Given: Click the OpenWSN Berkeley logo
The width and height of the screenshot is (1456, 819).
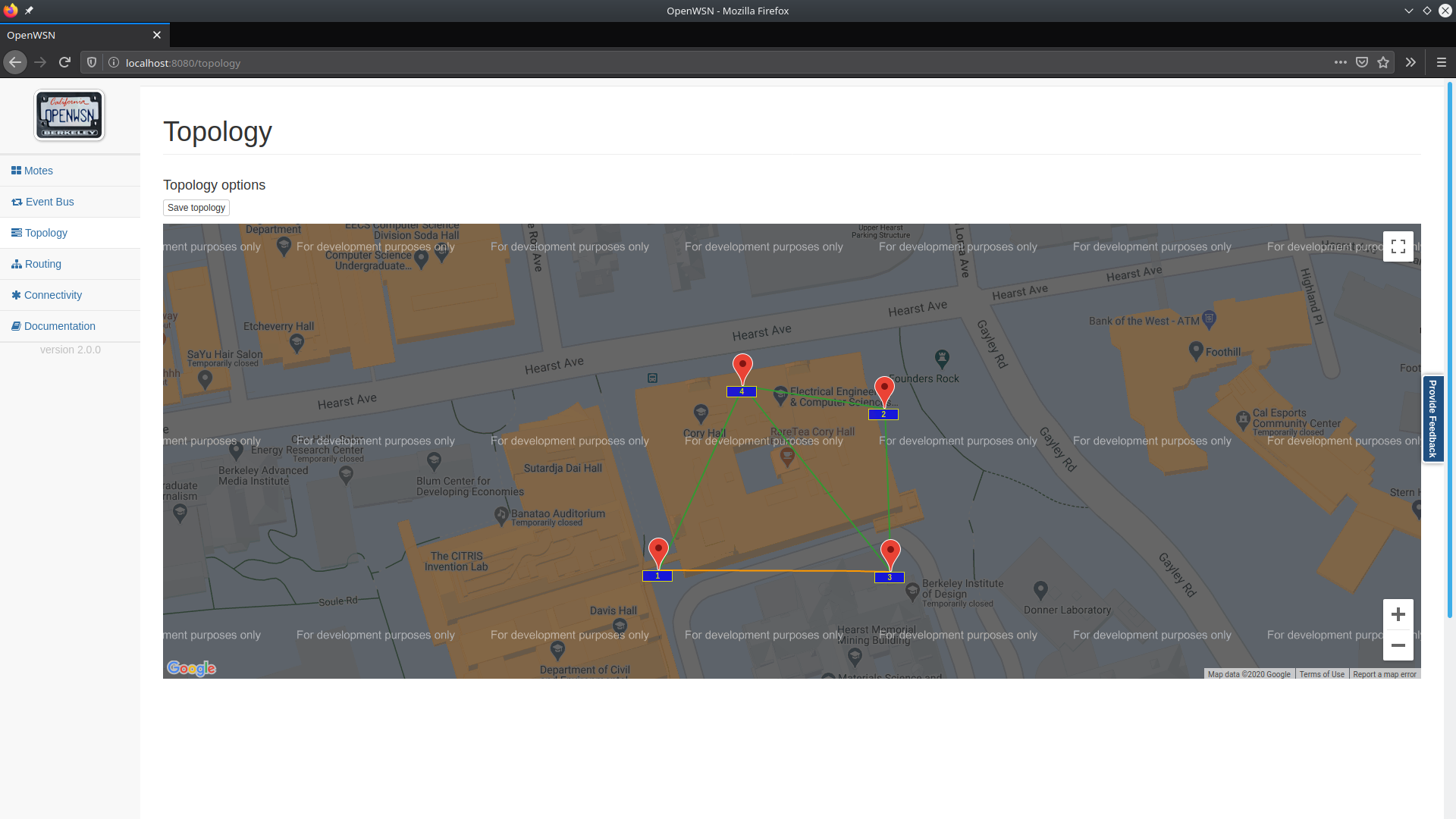Looking at the screenshot, I should tap(69, 115).
